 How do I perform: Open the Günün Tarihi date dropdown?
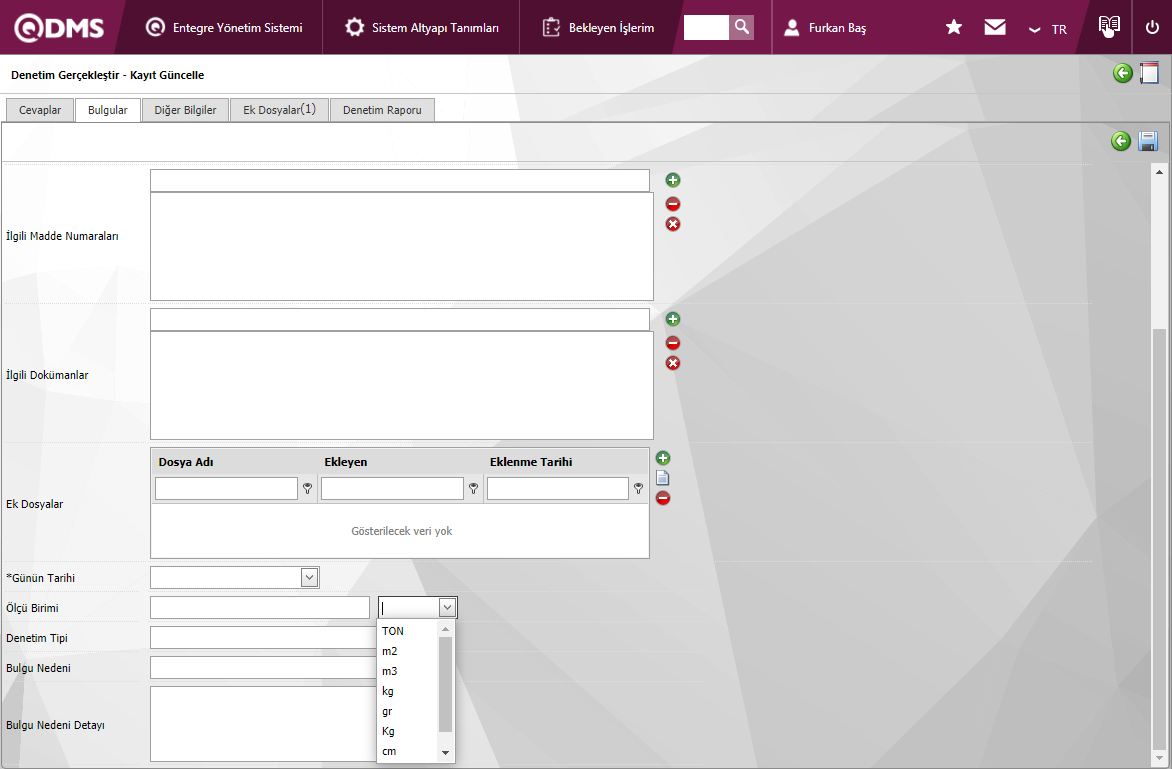click(309, 578)
